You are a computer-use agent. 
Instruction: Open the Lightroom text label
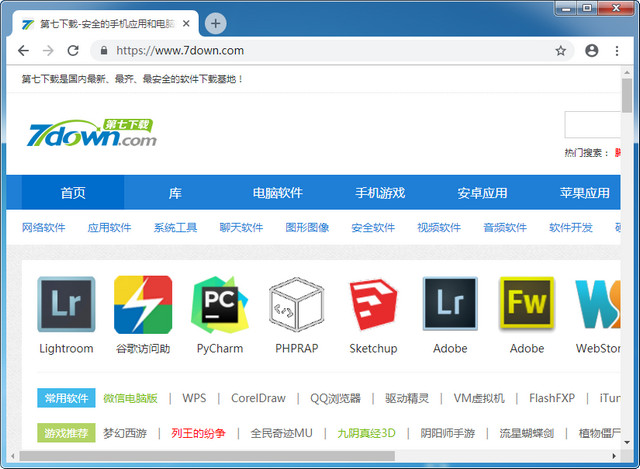tap(66, 349)
